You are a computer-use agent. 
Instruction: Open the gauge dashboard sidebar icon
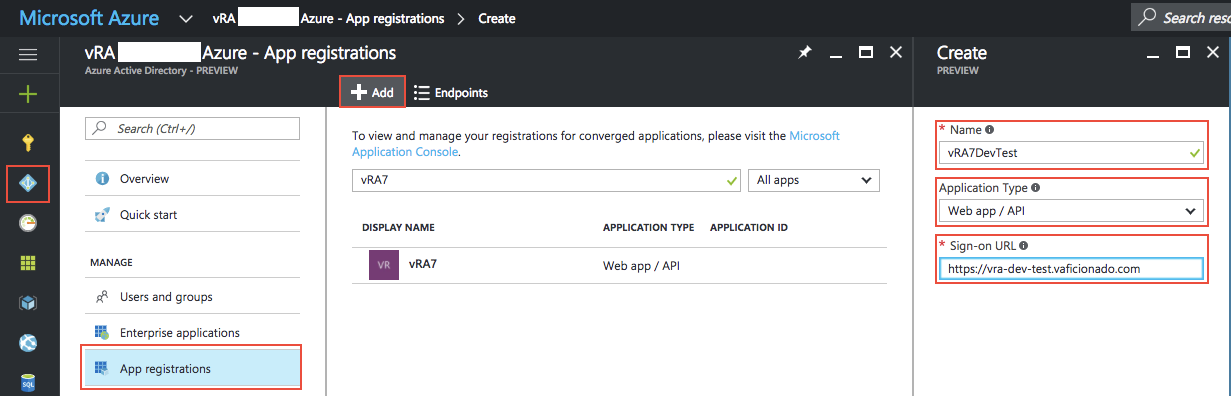(x=28, y=223)
